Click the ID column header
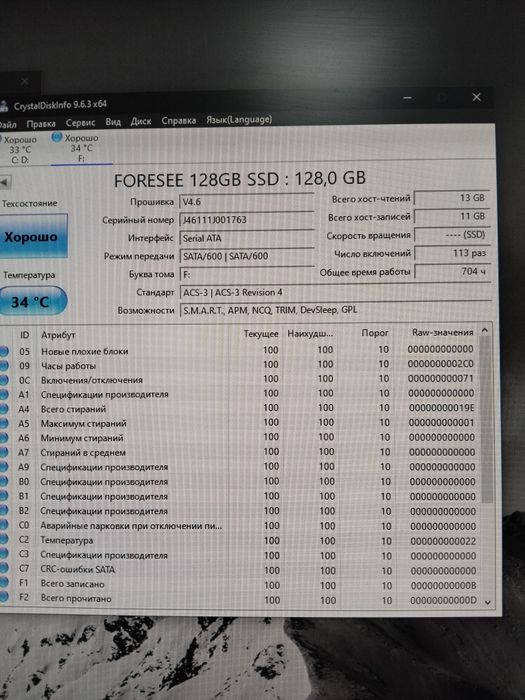Viewport: 525px width, 700px height. 25,335
